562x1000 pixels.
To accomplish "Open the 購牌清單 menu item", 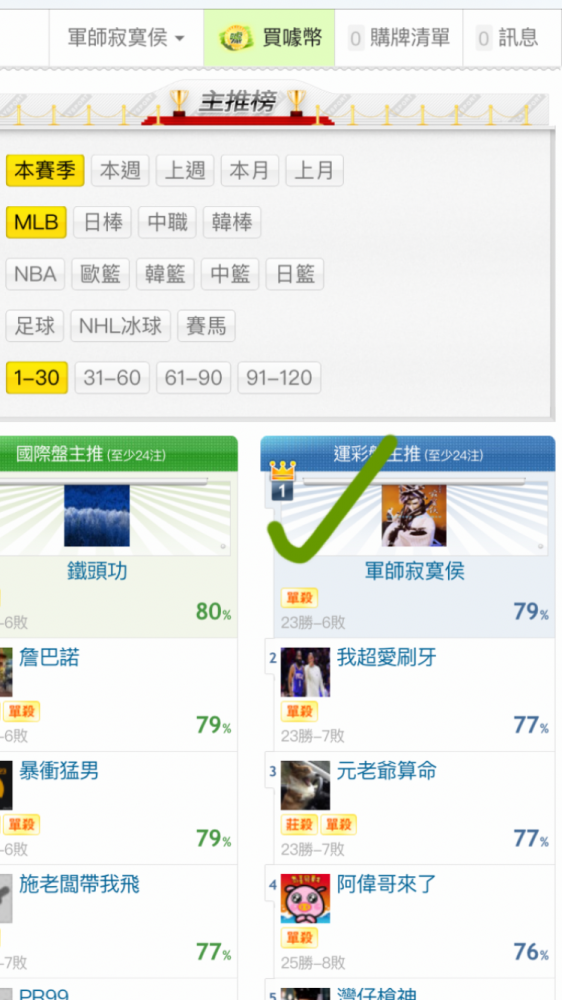I will (x=399, y=38).
